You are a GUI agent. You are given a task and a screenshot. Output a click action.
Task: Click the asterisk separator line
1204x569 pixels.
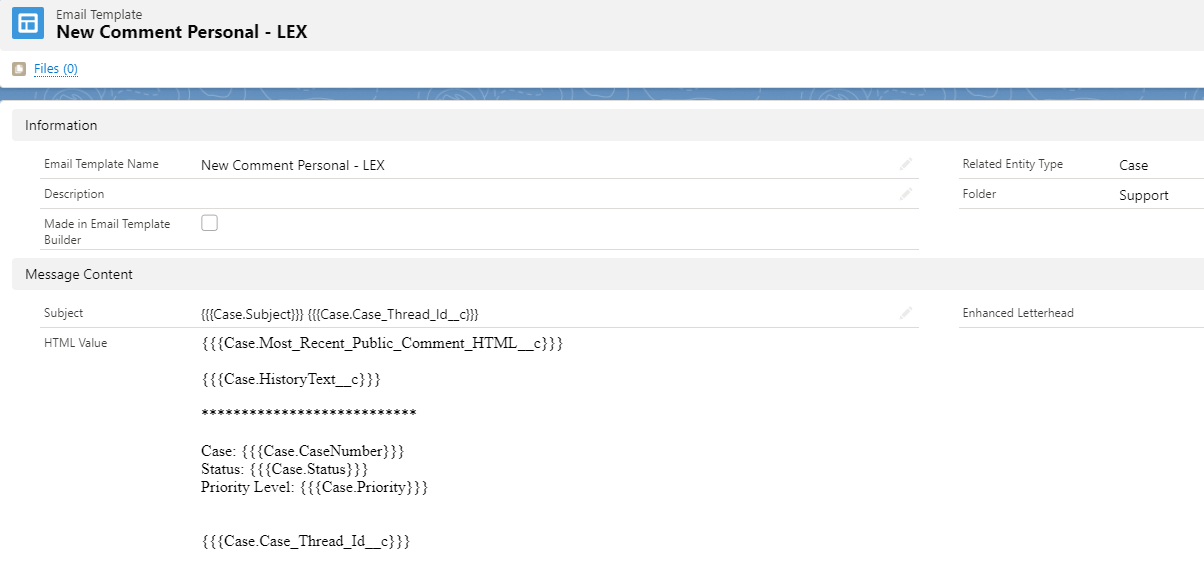click(x=309, y=414)
